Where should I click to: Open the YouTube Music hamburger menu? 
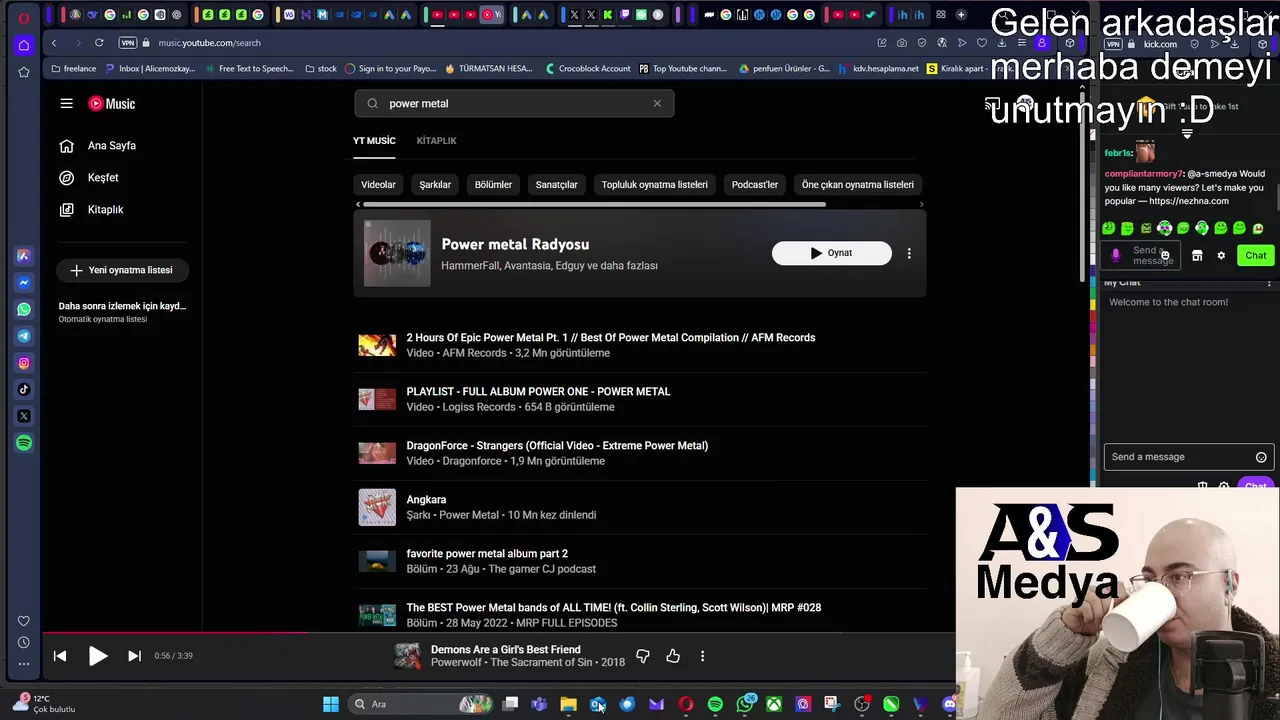[x=66, y=103]
